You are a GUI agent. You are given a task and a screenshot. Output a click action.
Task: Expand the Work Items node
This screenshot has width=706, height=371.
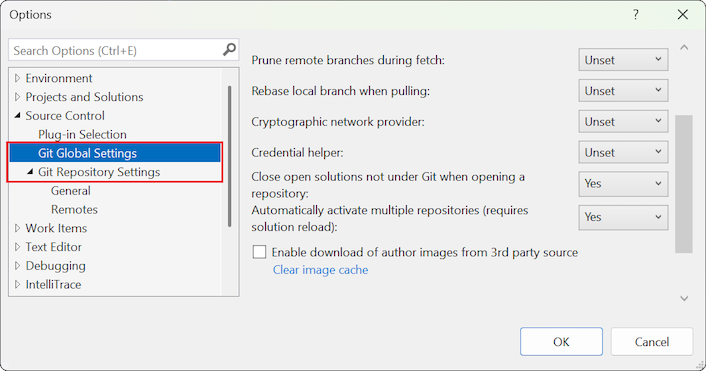(18, 228)
